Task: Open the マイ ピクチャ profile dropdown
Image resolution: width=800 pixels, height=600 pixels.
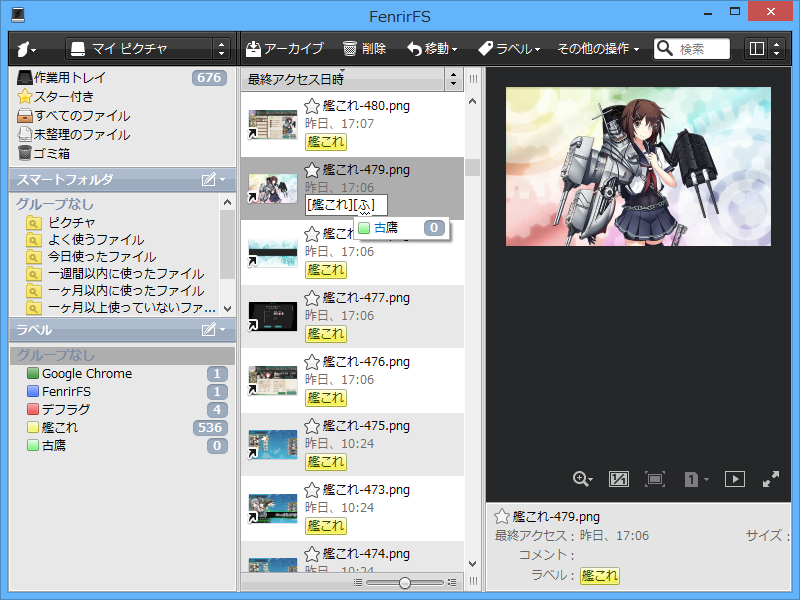Action: [x=148, y=49]
